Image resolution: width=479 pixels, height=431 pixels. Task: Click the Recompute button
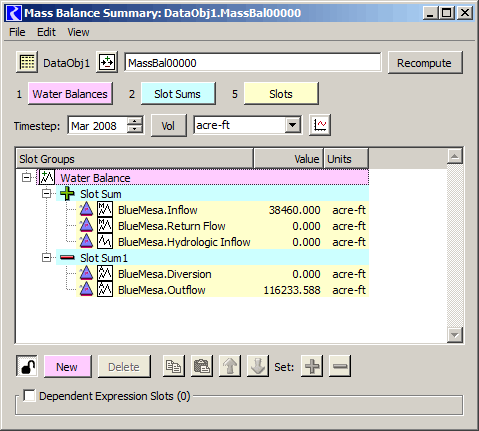[x=425, y=63]
